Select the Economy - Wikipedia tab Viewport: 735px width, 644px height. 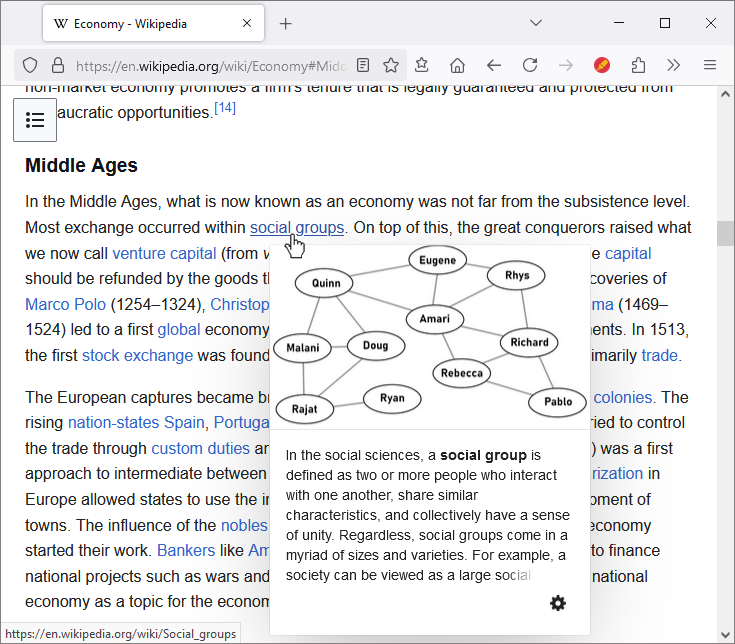pos(153,23)
